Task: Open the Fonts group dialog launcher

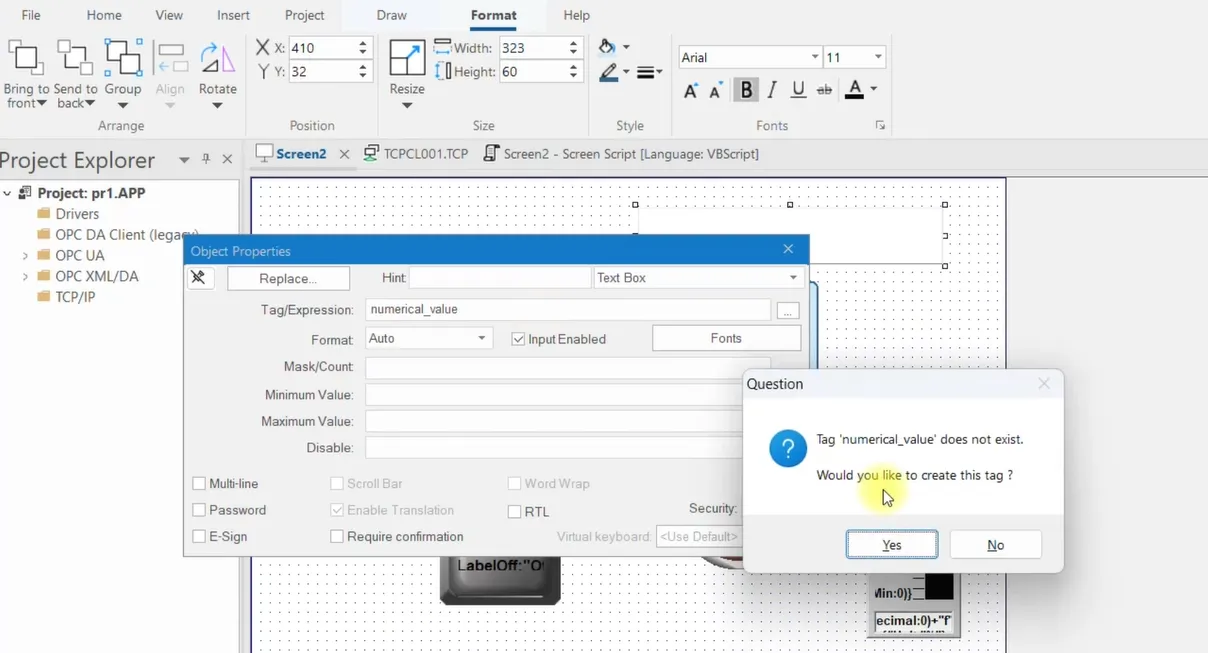Action: pos(880,125)
